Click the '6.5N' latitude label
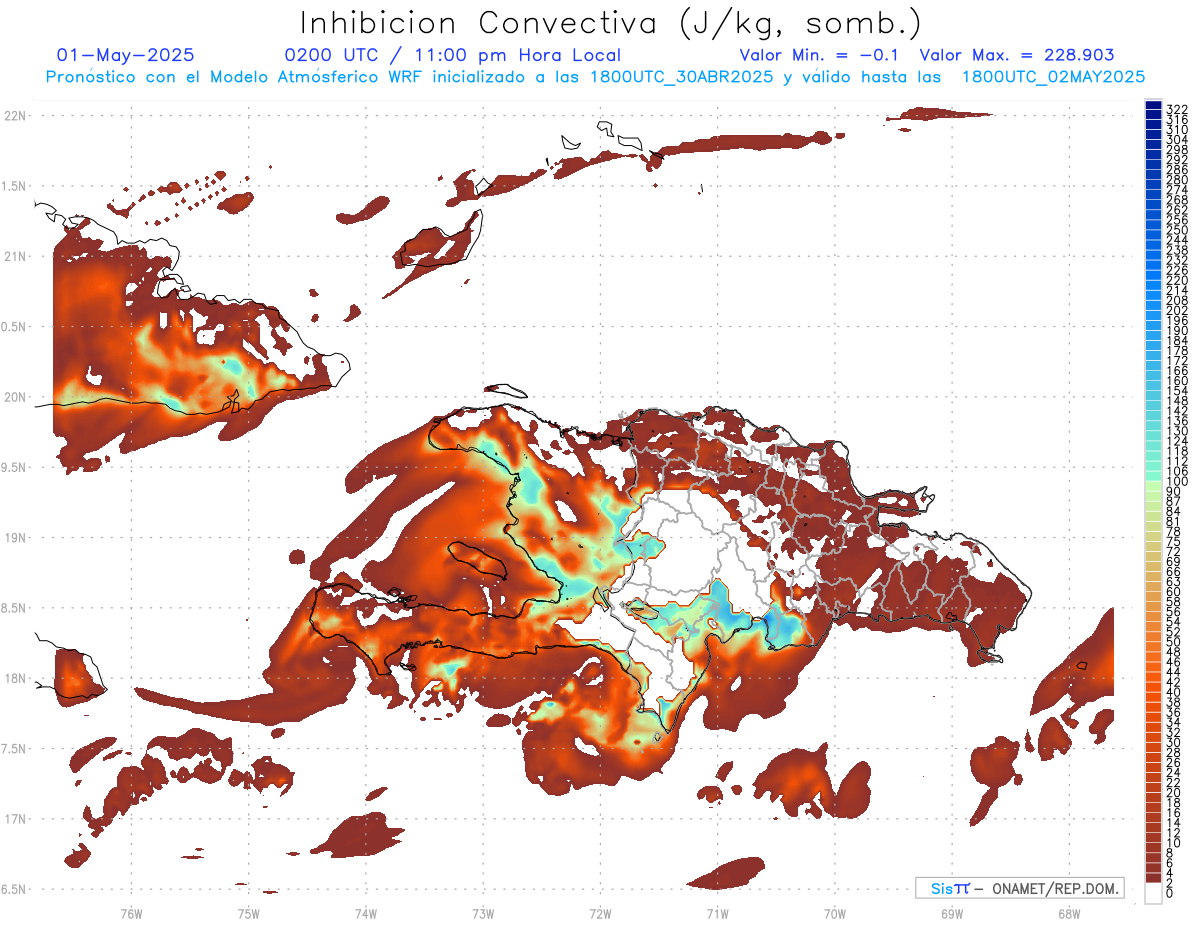This screenshot has height=927, width=1200. pos(15,889)
